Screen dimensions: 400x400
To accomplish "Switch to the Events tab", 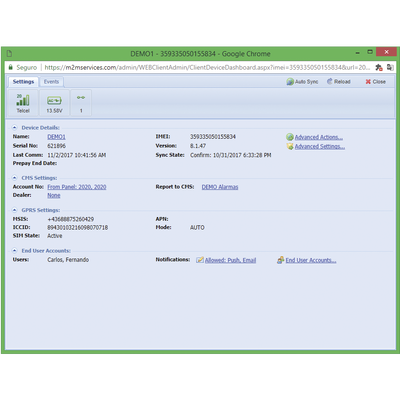I will coord(51,82).
